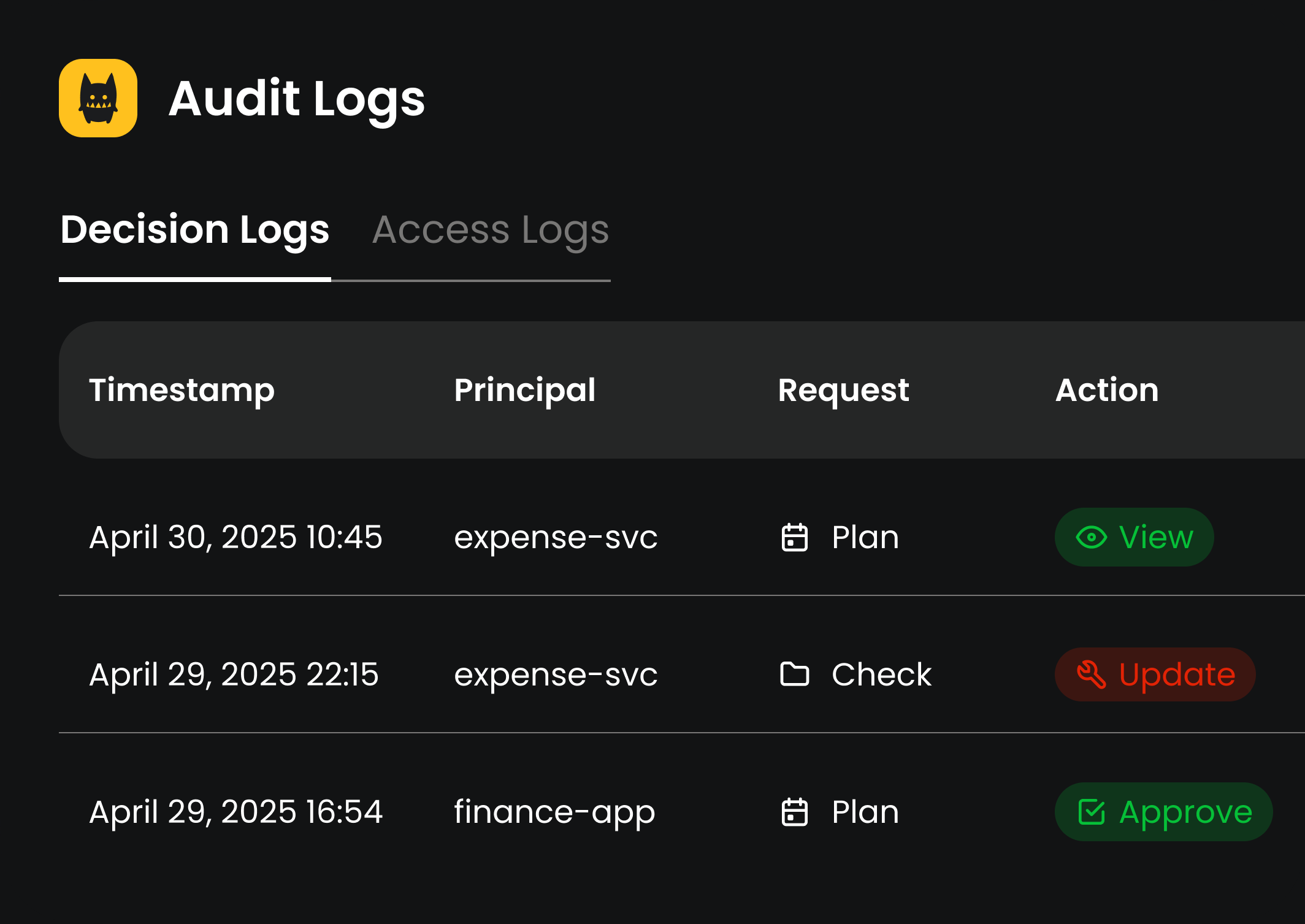This screenshot has height=924, width=1305.
Task: Click the Approve action for finance-app
Action: 1163,811
